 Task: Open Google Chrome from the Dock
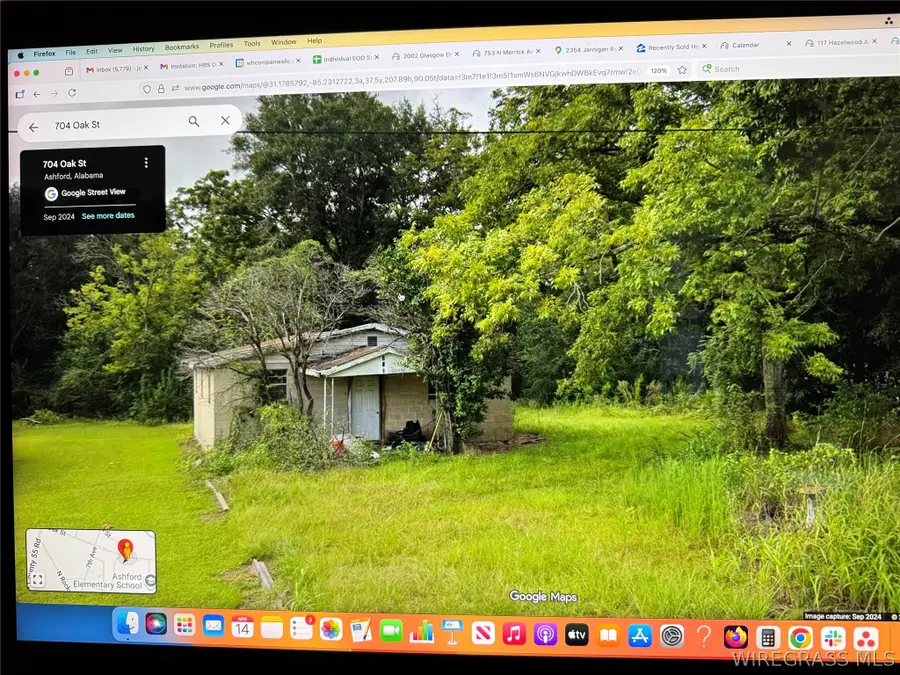click(800, 638)
